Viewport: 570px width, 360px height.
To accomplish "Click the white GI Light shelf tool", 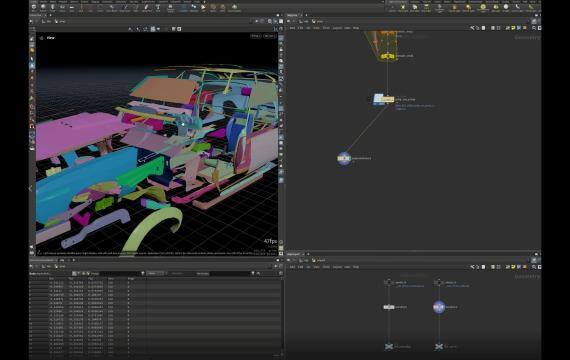I will [x=506, y=8].
